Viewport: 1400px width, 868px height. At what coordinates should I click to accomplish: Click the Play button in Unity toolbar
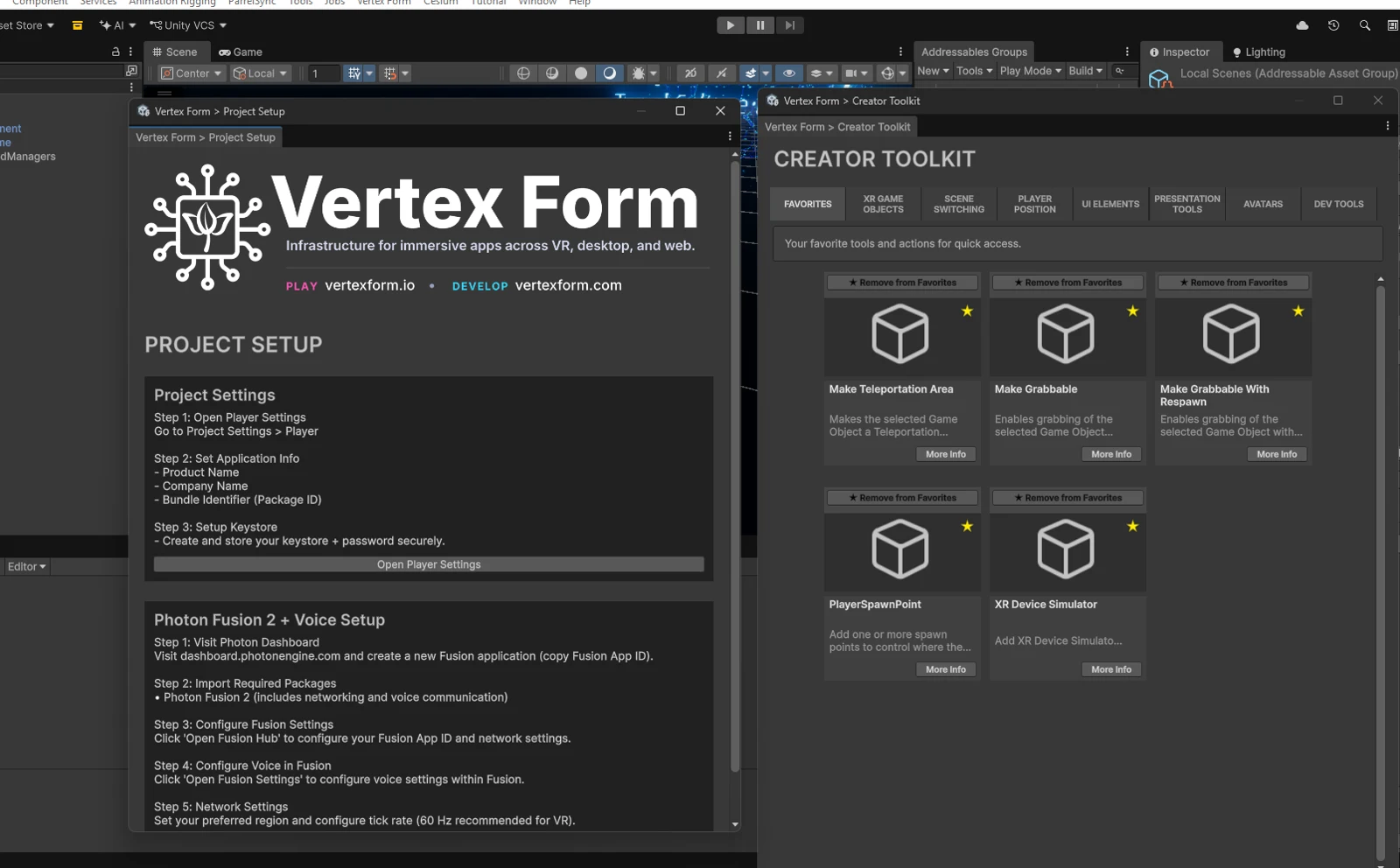click(x=730, y=25)
